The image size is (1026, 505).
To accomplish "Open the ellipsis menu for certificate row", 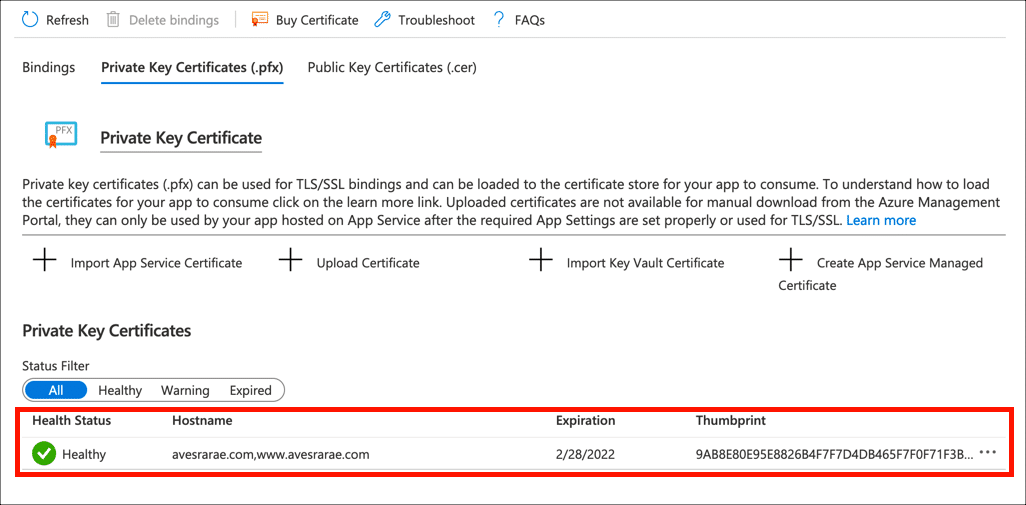I will click(x=988, y=453).
